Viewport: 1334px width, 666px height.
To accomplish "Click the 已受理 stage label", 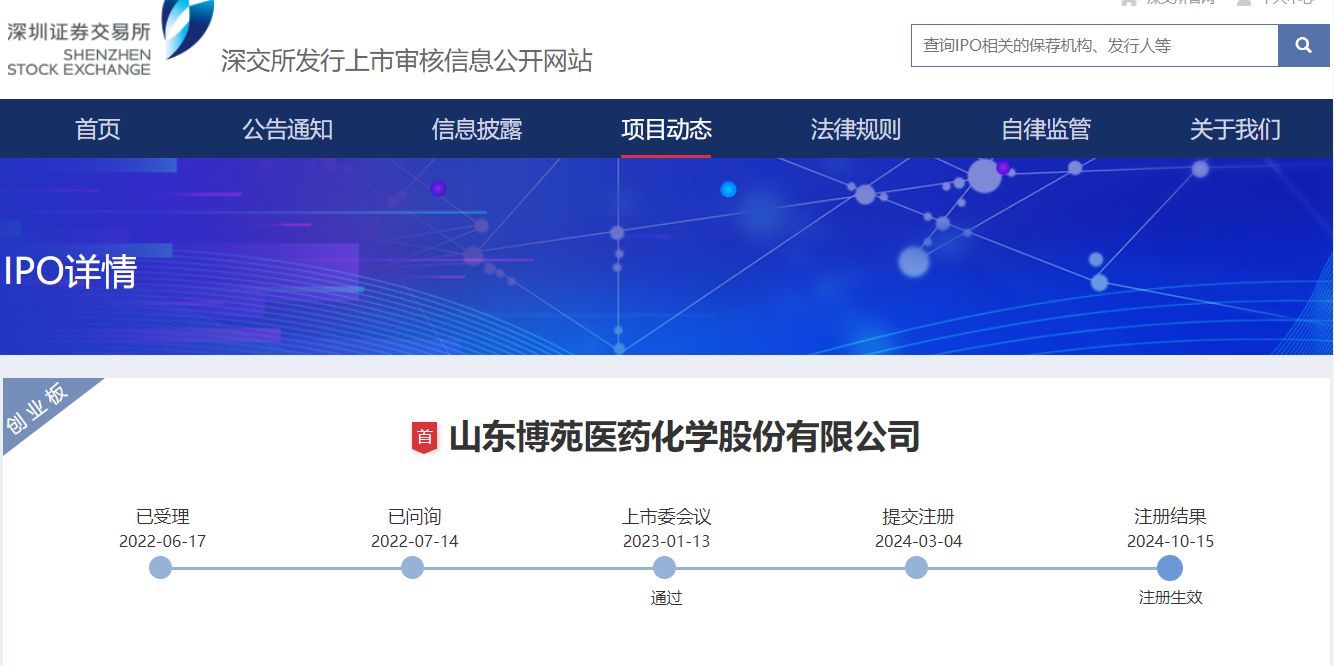I will 163,517.
